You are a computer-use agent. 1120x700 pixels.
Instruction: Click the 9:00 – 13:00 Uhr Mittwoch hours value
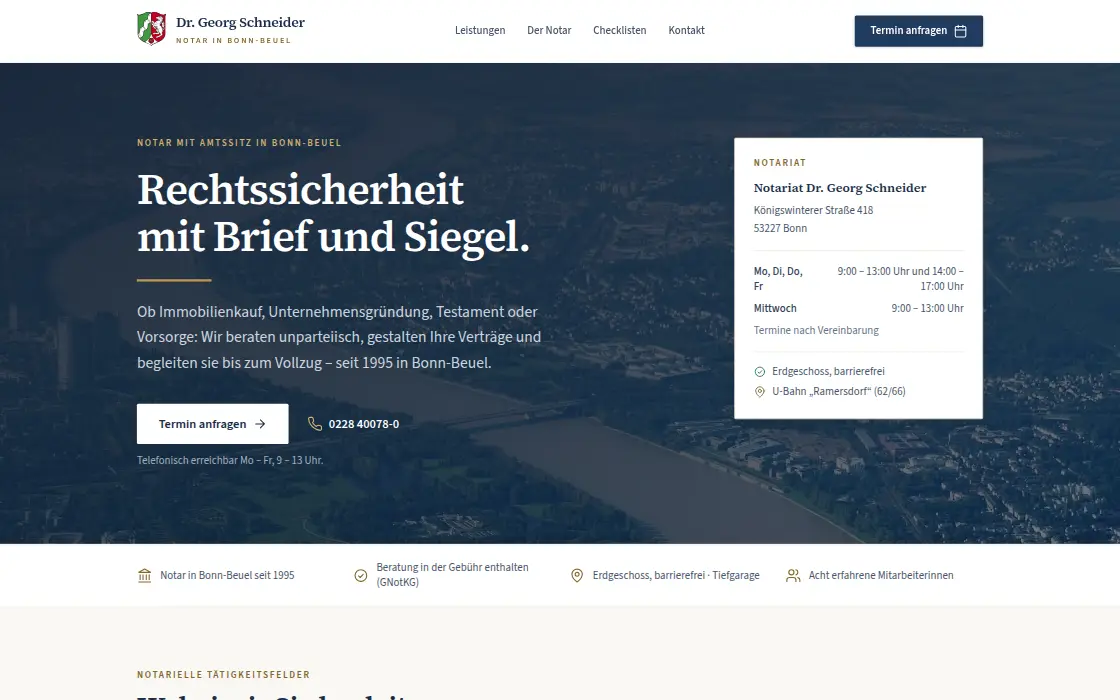pyautogui.click(x=927, y=308)
